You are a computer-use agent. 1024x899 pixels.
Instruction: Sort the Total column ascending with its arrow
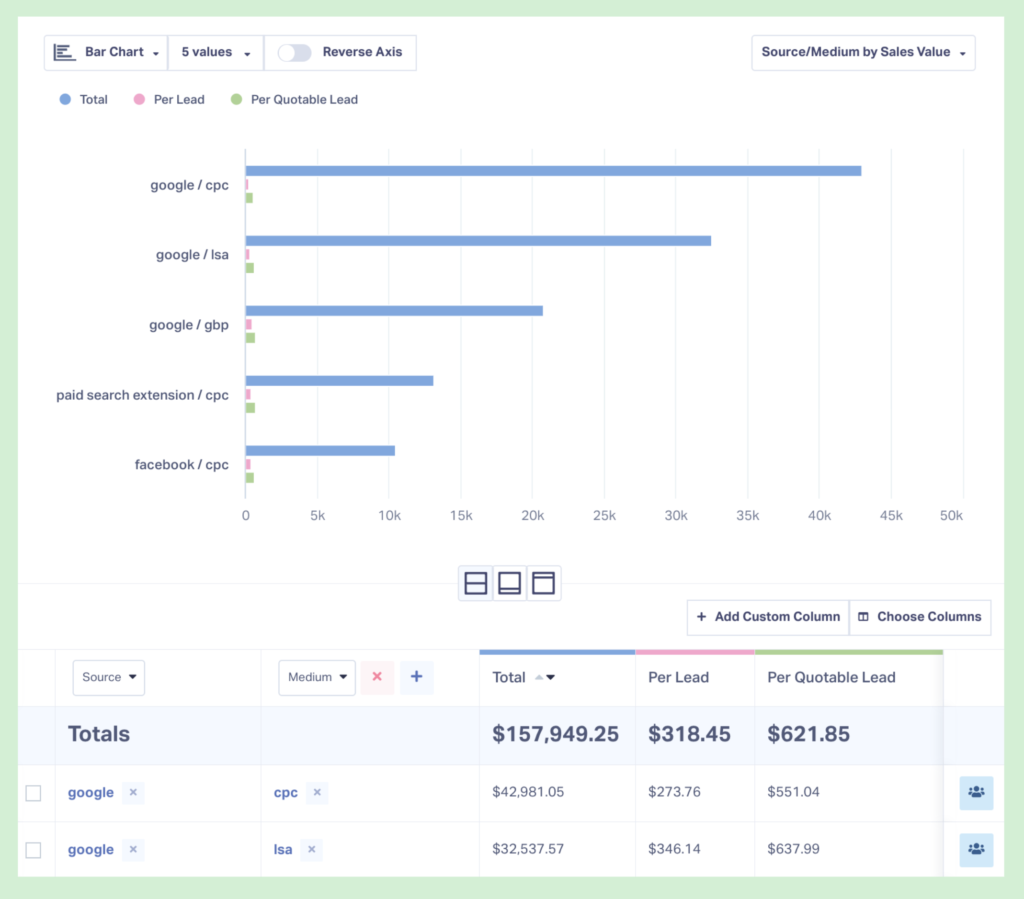[x=538, y=677]
